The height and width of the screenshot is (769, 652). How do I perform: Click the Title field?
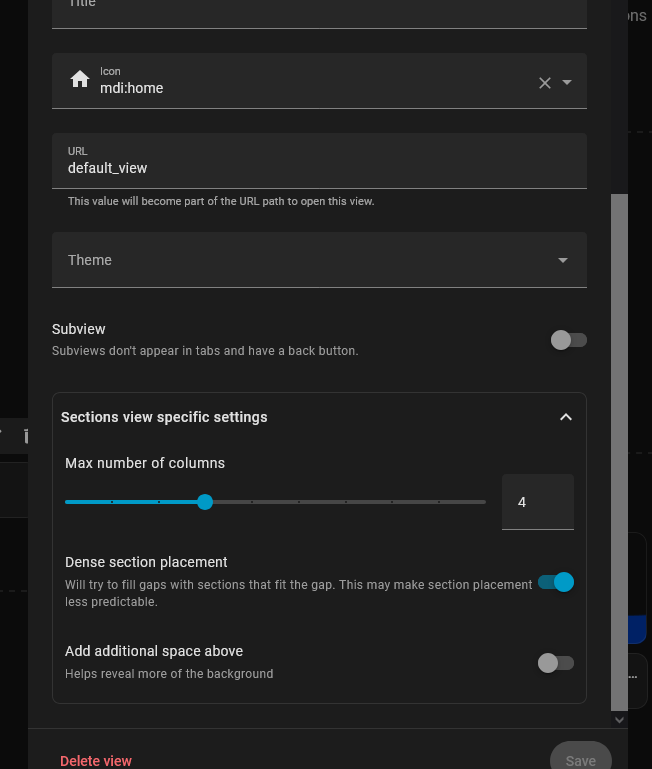tap(319, 14)
